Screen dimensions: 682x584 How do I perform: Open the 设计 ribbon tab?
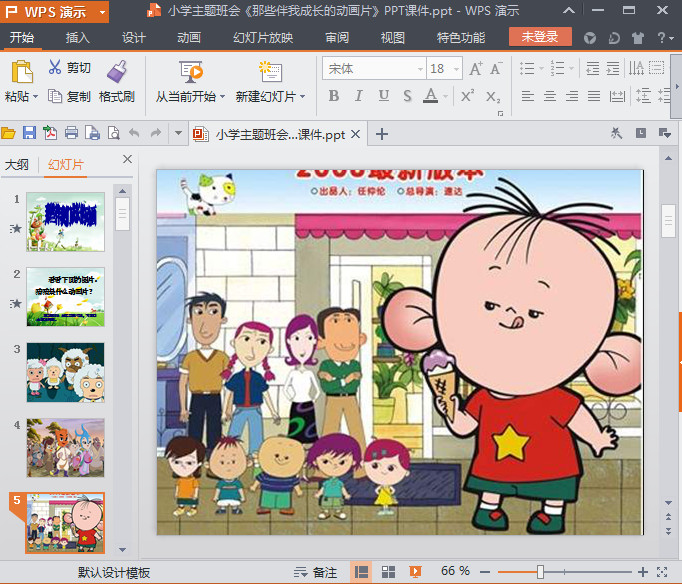click(134, 38)
